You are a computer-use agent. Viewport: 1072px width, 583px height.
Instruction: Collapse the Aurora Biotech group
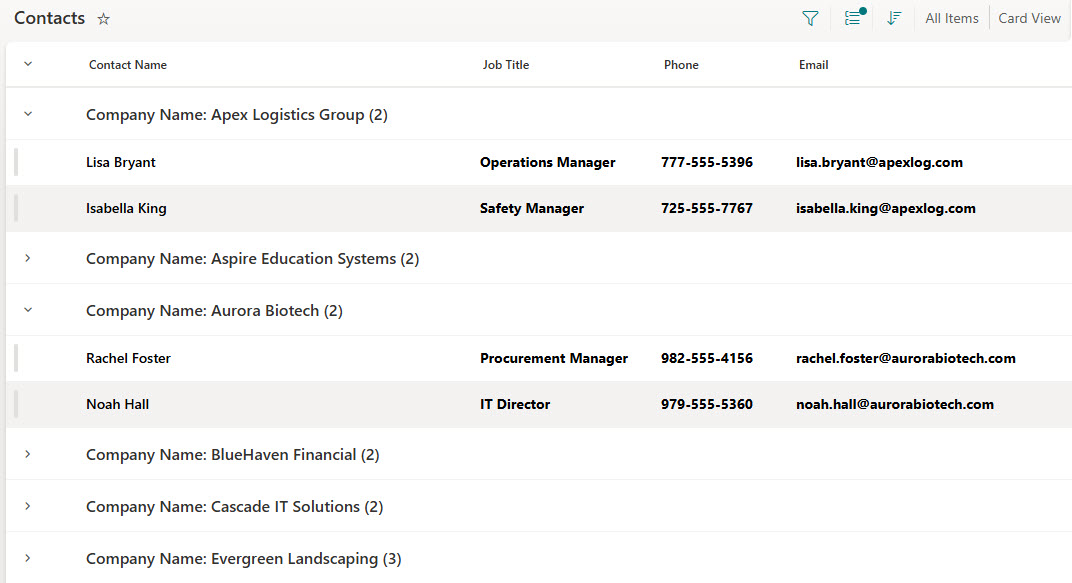28,310
